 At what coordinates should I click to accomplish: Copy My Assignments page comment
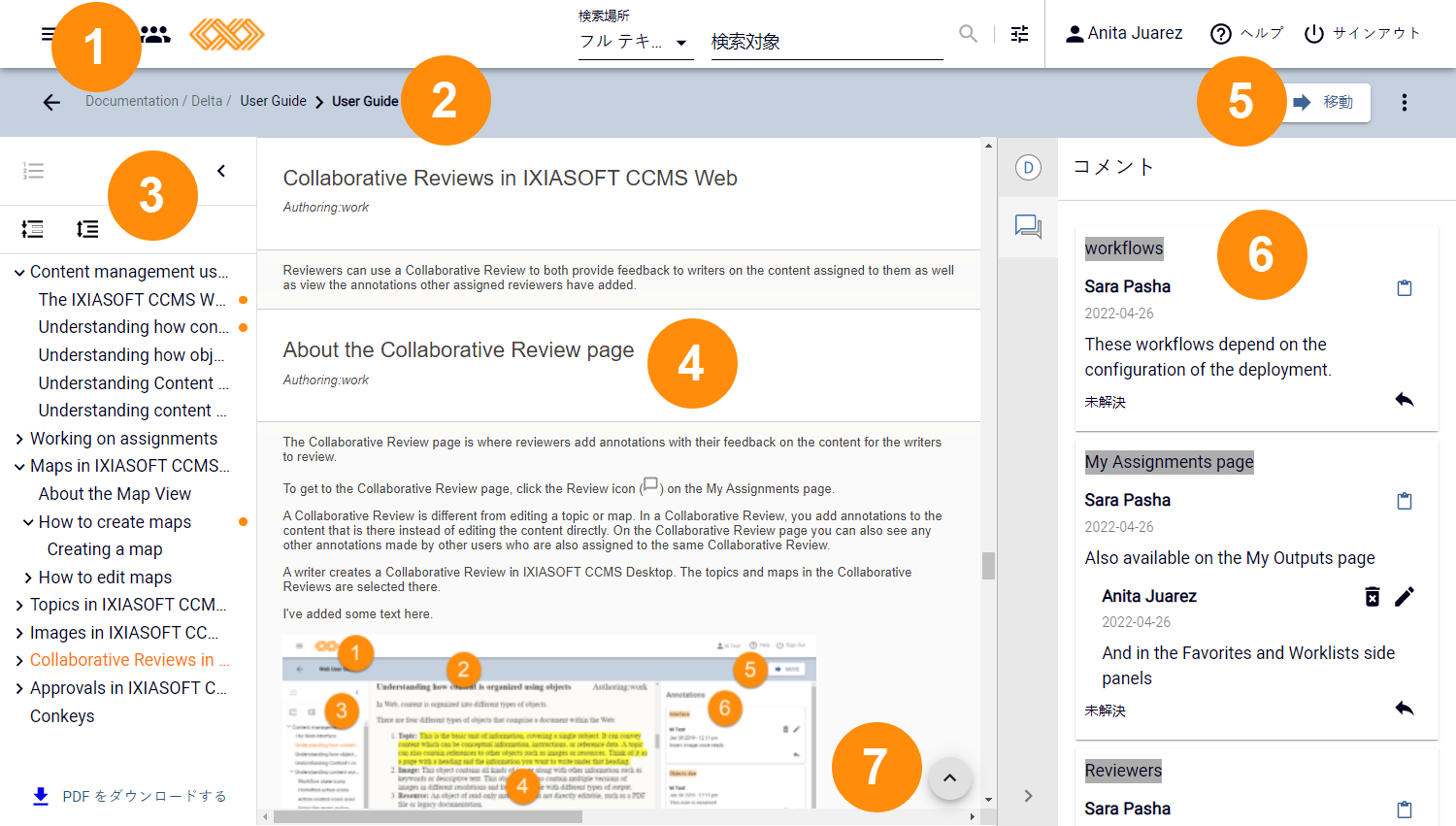tap(1404, 501)
